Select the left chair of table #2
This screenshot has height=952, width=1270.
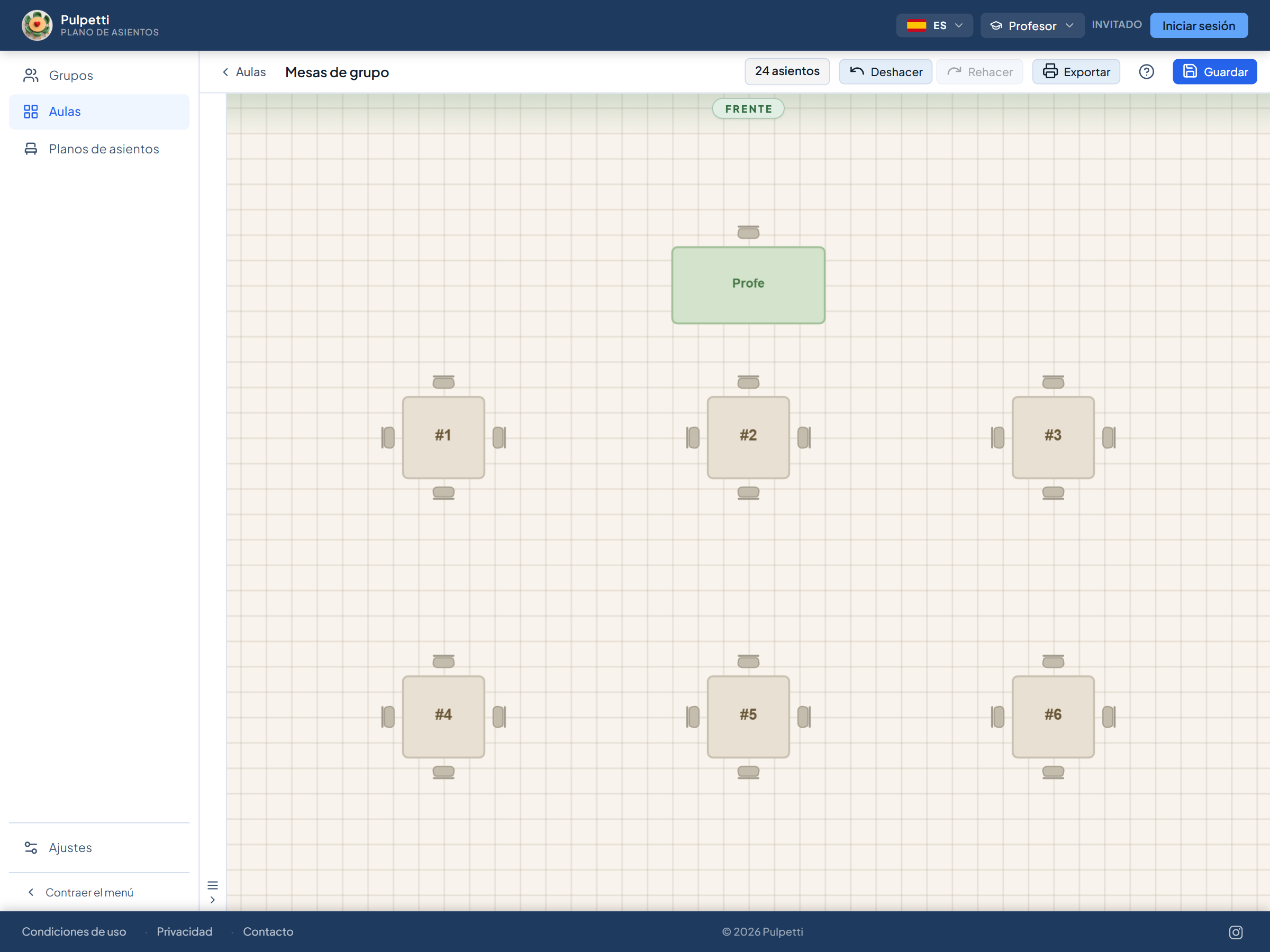(x=692, y=437)
